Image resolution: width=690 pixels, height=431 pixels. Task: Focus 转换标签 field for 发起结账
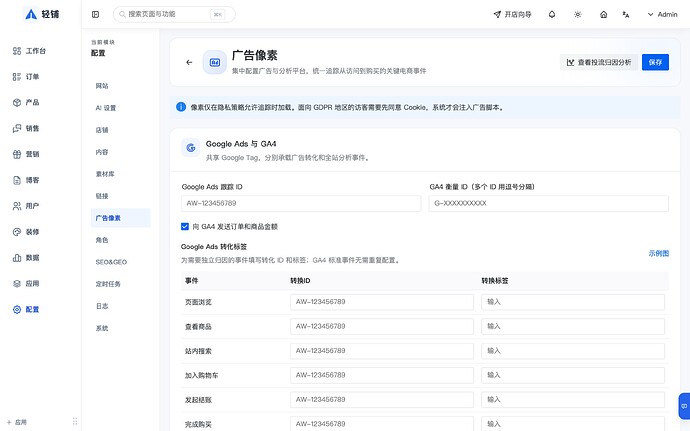coord(573,400)
